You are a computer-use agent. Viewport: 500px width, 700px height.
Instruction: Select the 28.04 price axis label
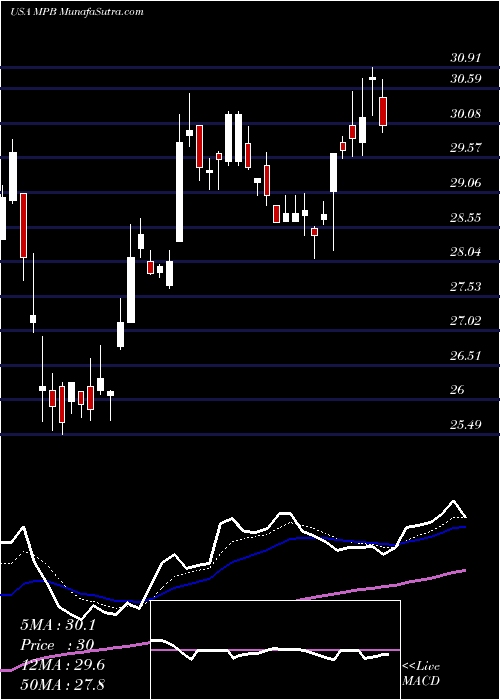click(x=466, y=252)
